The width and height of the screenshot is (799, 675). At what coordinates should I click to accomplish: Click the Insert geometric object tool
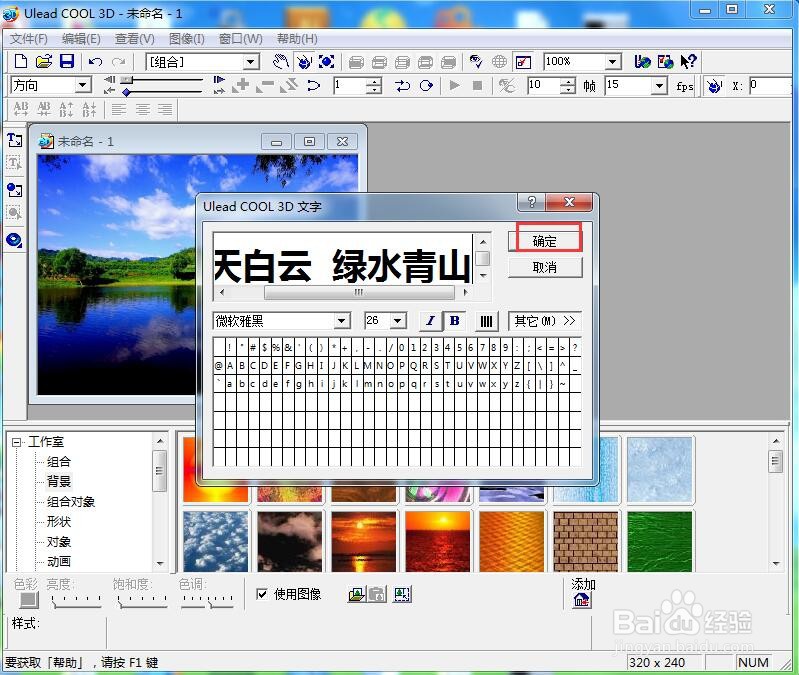click(x=14, y=240)
